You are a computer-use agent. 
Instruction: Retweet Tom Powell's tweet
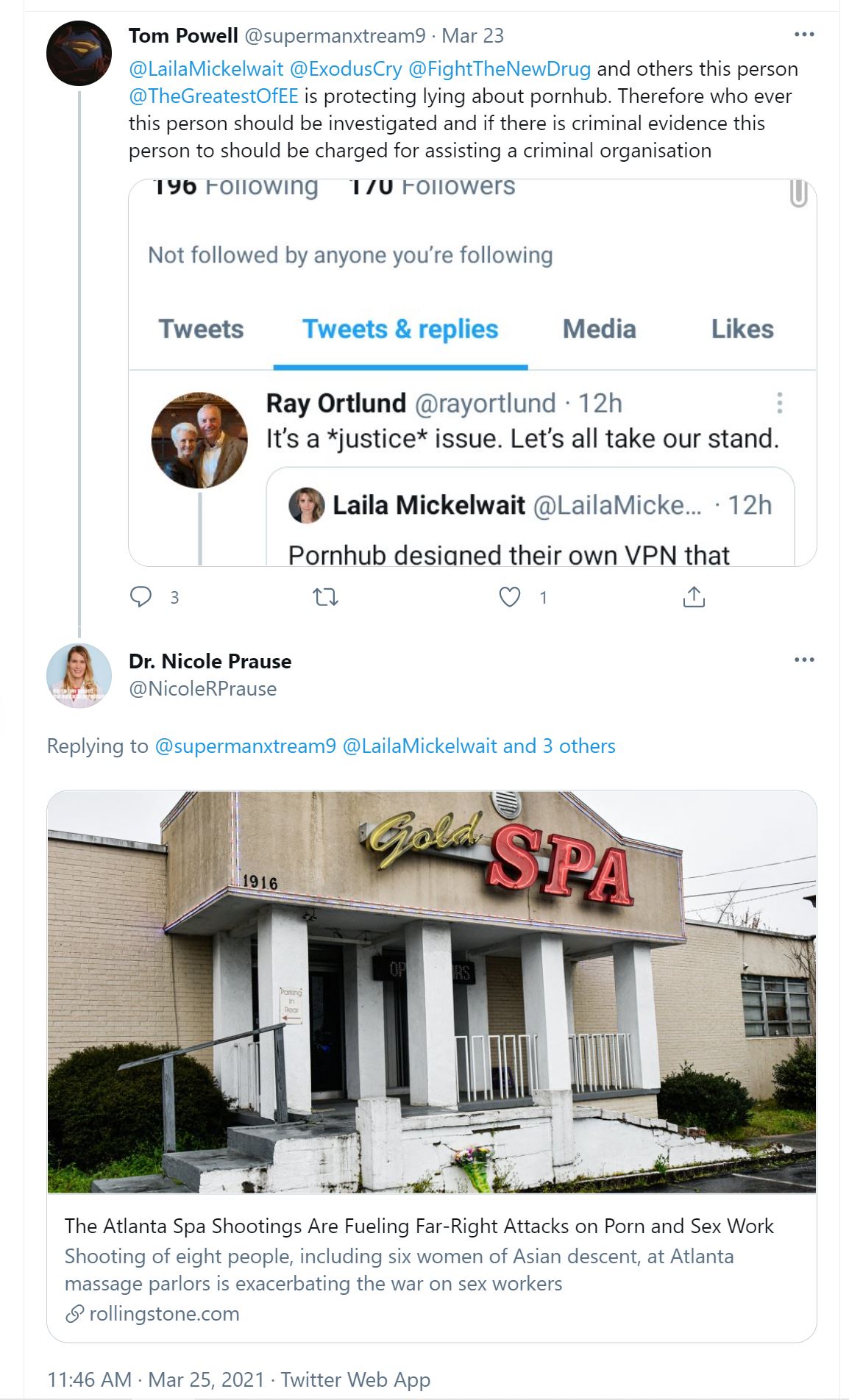click(326, 596)
